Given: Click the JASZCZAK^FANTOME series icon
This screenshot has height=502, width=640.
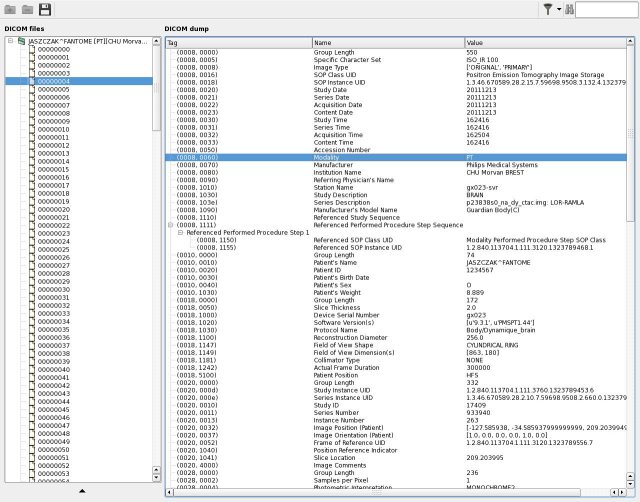Looking at the screenshot, I should (x=21, y=42).
